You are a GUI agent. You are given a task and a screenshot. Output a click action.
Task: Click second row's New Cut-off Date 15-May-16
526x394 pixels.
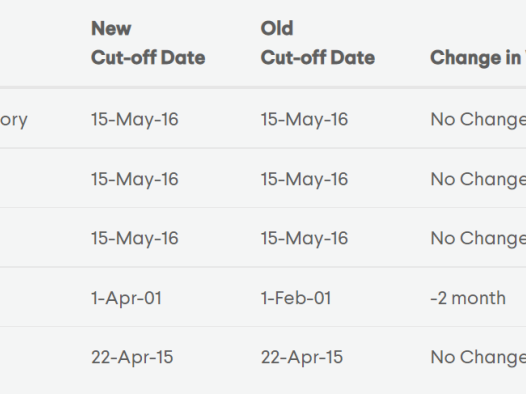135,179
